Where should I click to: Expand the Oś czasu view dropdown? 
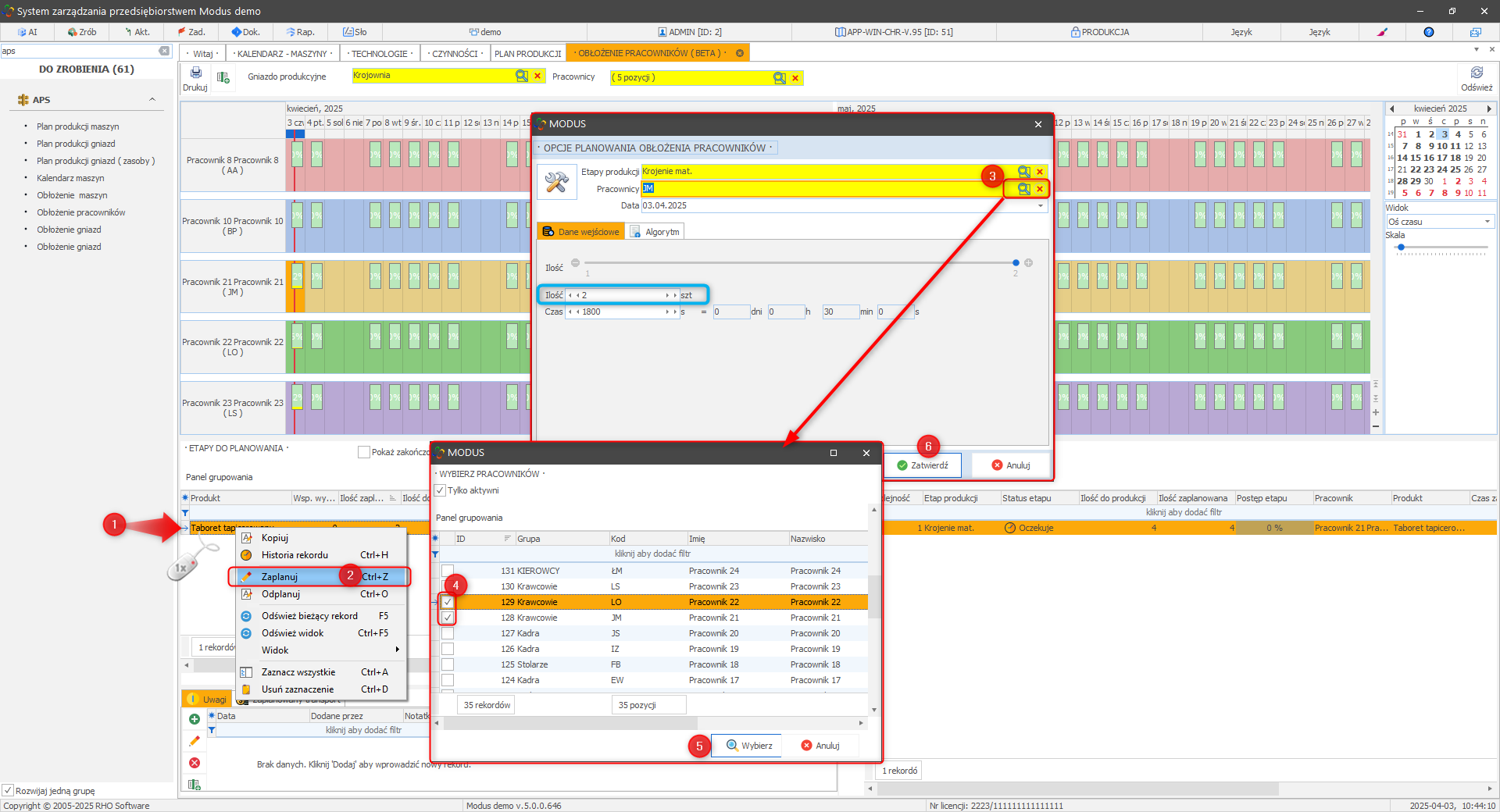pos(1487,222)
